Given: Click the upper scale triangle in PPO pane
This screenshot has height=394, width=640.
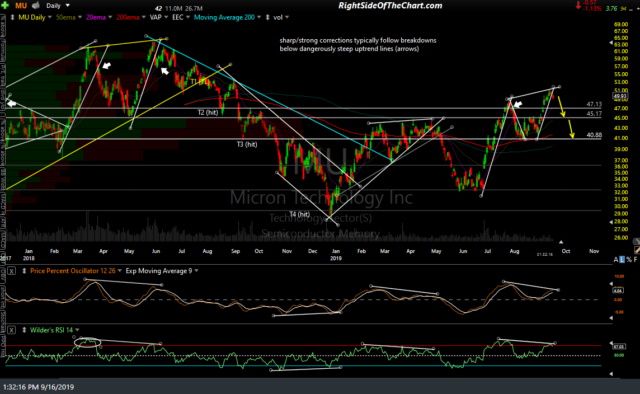Looking at the screenshot, I should pyautogui.click(x=611, y=283).
